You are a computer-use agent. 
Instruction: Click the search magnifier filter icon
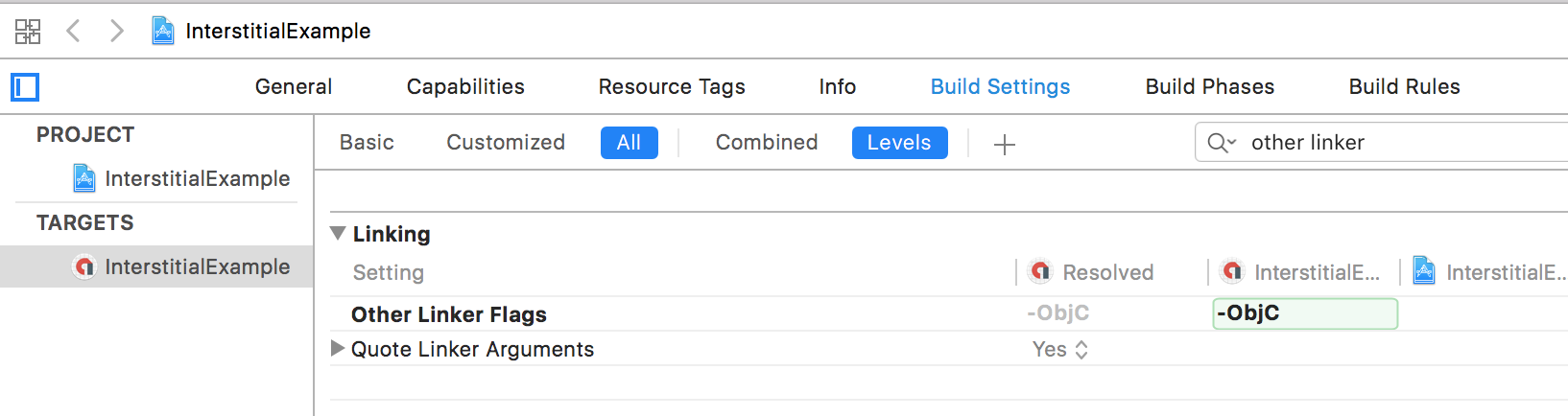1222,143
